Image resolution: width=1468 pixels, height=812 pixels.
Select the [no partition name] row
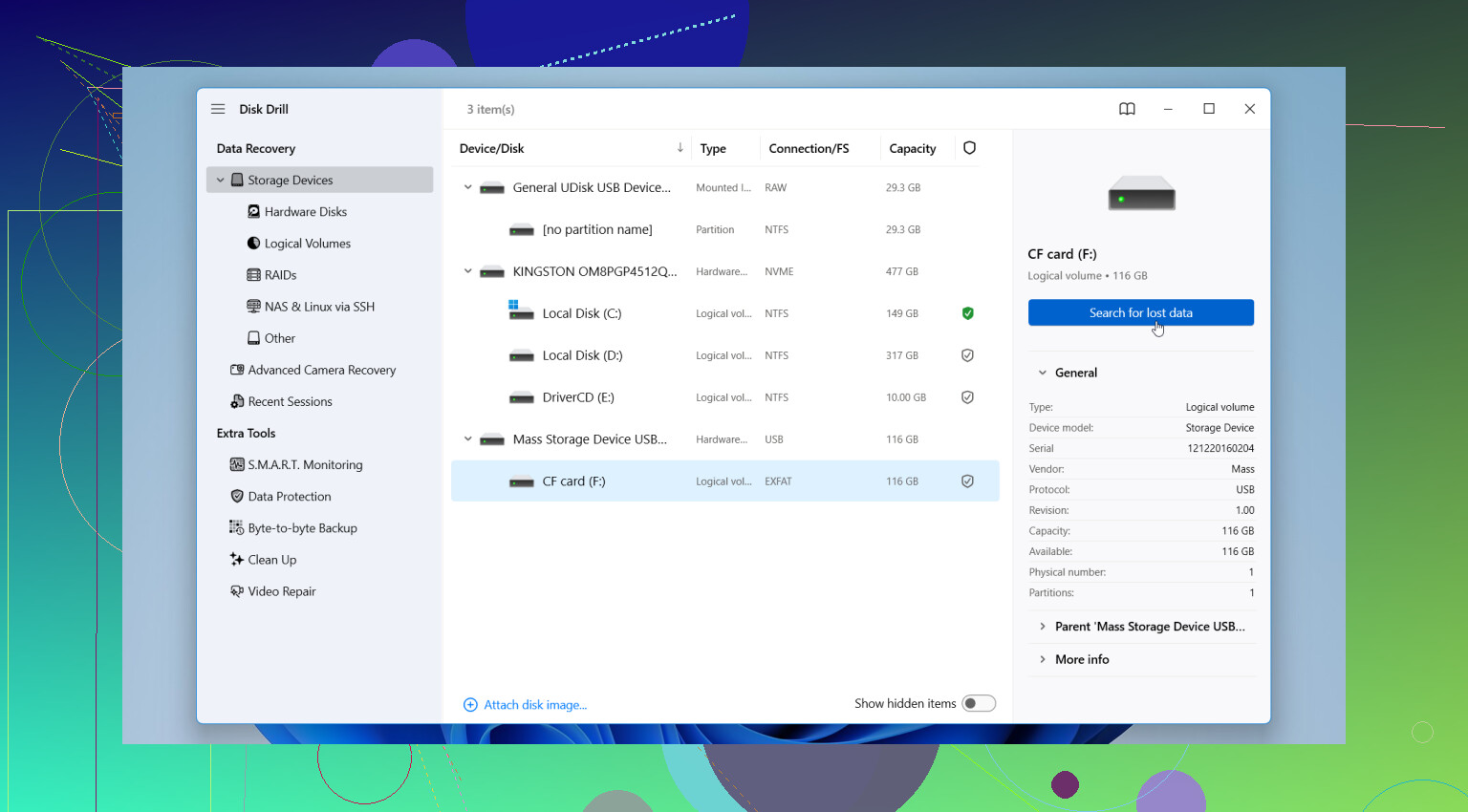pos(725,229)
